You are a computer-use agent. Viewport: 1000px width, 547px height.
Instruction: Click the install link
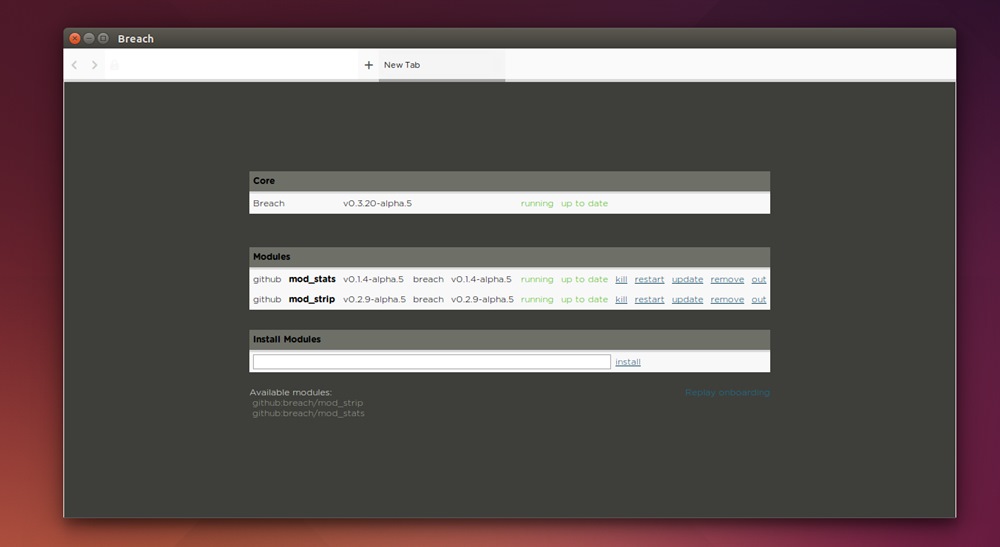(x=628, y=362)
